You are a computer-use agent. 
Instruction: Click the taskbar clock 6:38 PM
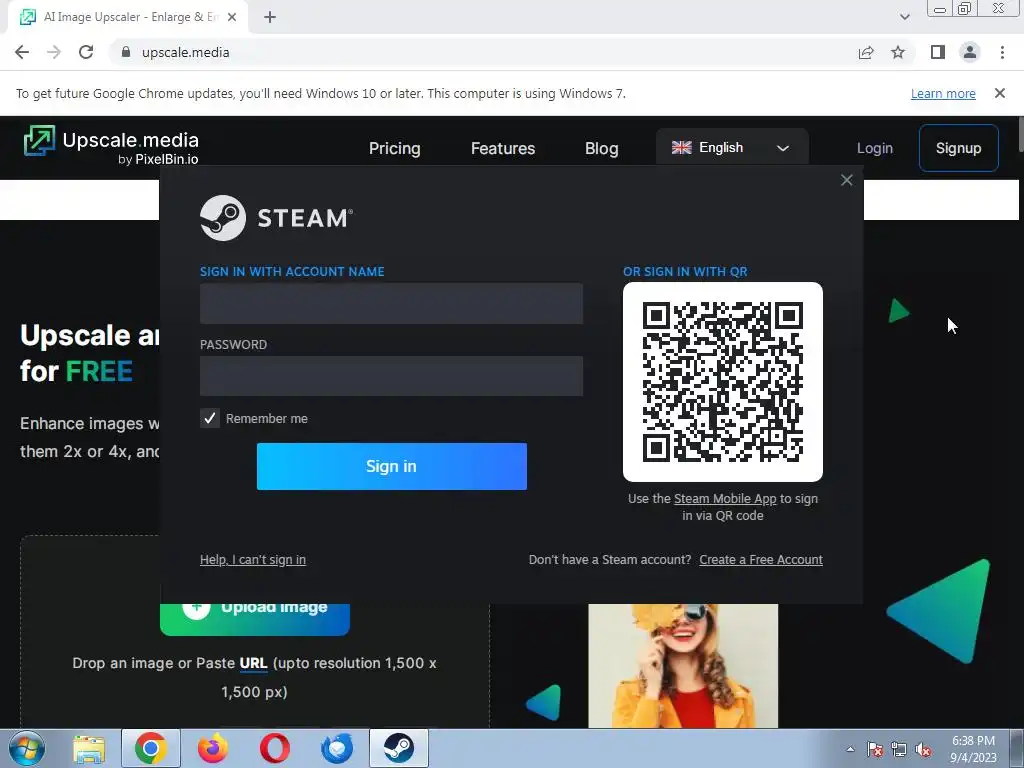pyautogui.click(x=974, y=741)
